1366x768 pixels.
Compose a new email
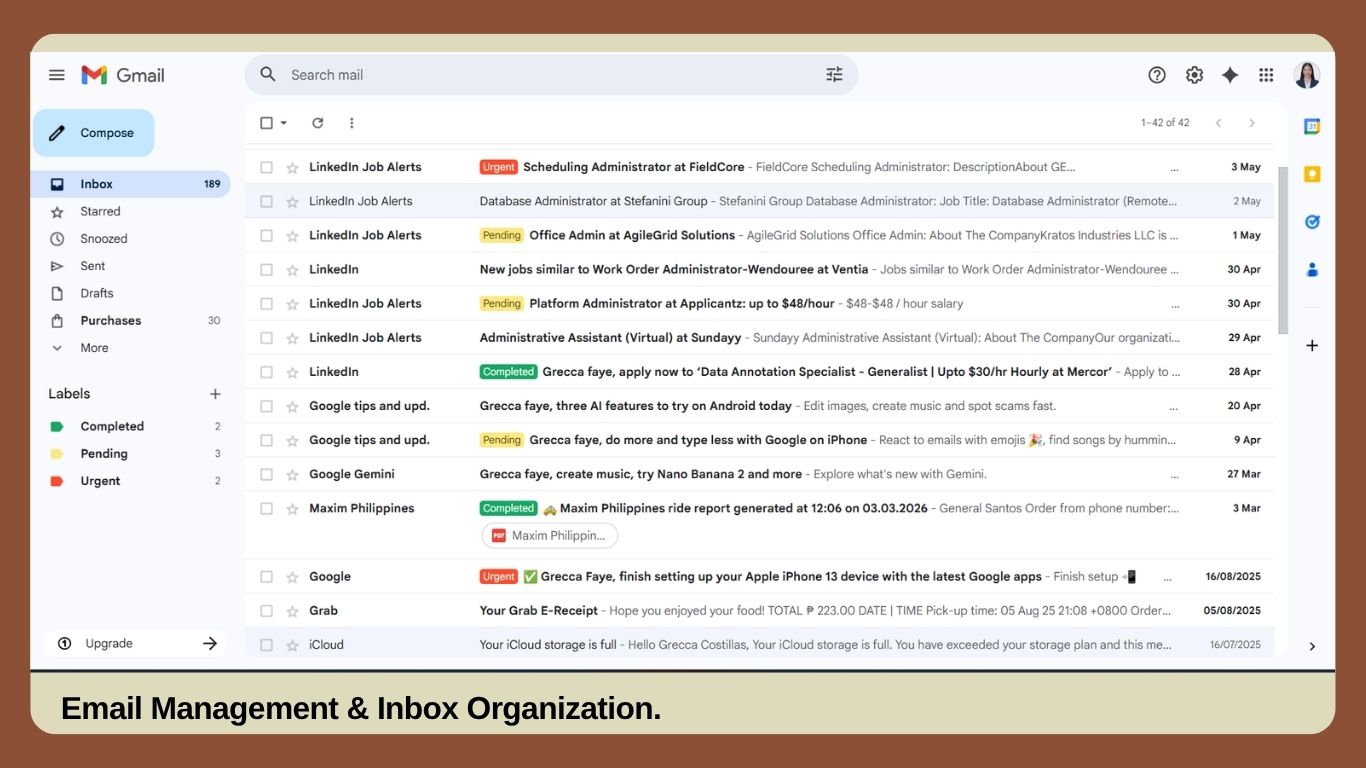[94, 133]
